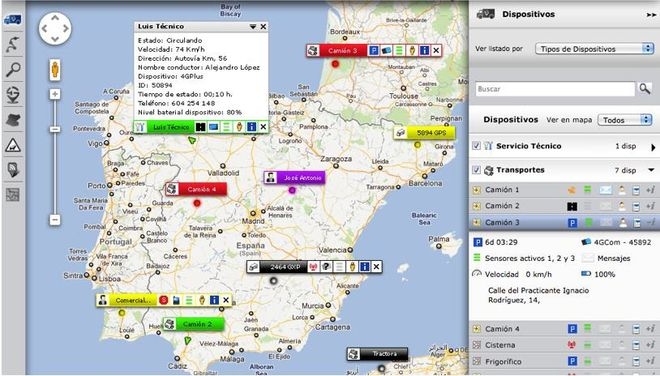The height and width of the screenshot is (376, 660).
Task: Select the magnifier search tool in sidebar
Action: coord(13,69)
